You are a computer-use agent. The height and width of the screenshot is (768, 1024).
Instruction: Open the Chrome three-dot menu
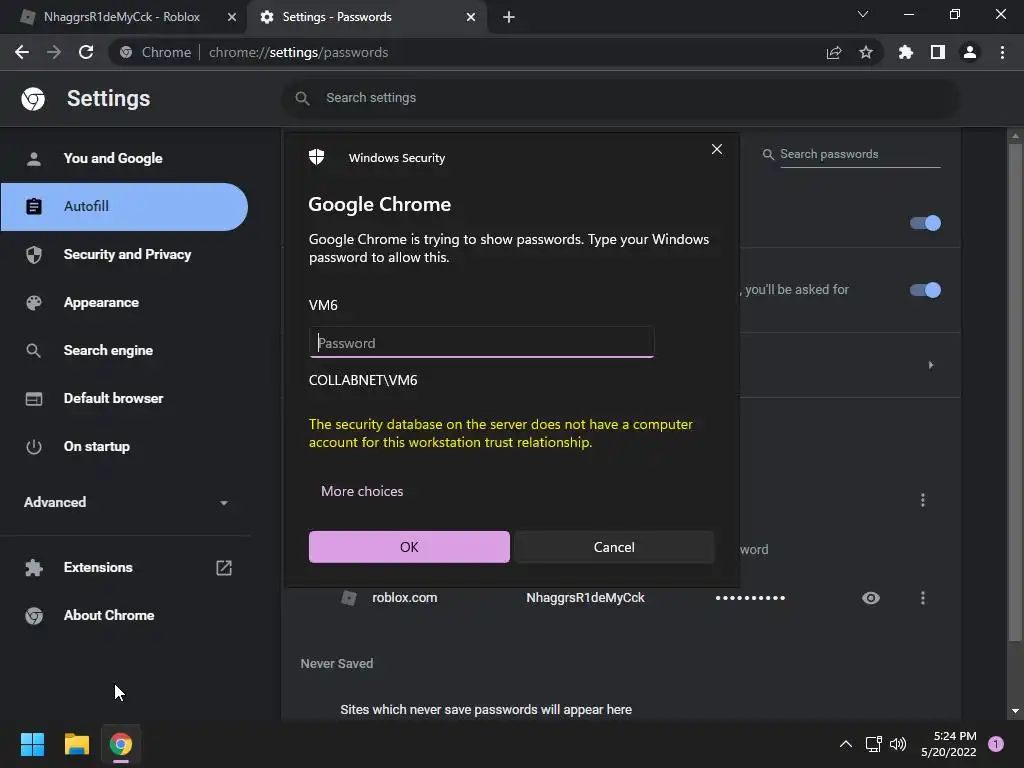click(x=1002, y=52)
